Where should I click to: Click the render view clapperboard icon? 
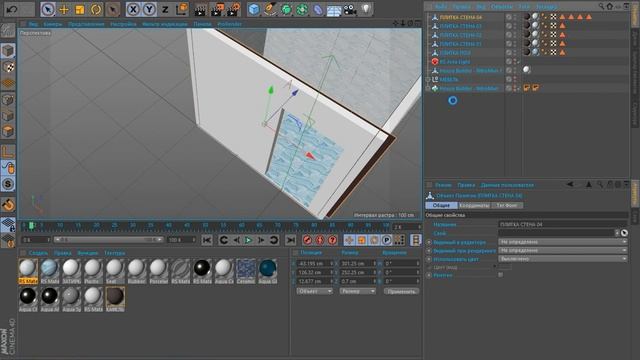pos(200,9)
